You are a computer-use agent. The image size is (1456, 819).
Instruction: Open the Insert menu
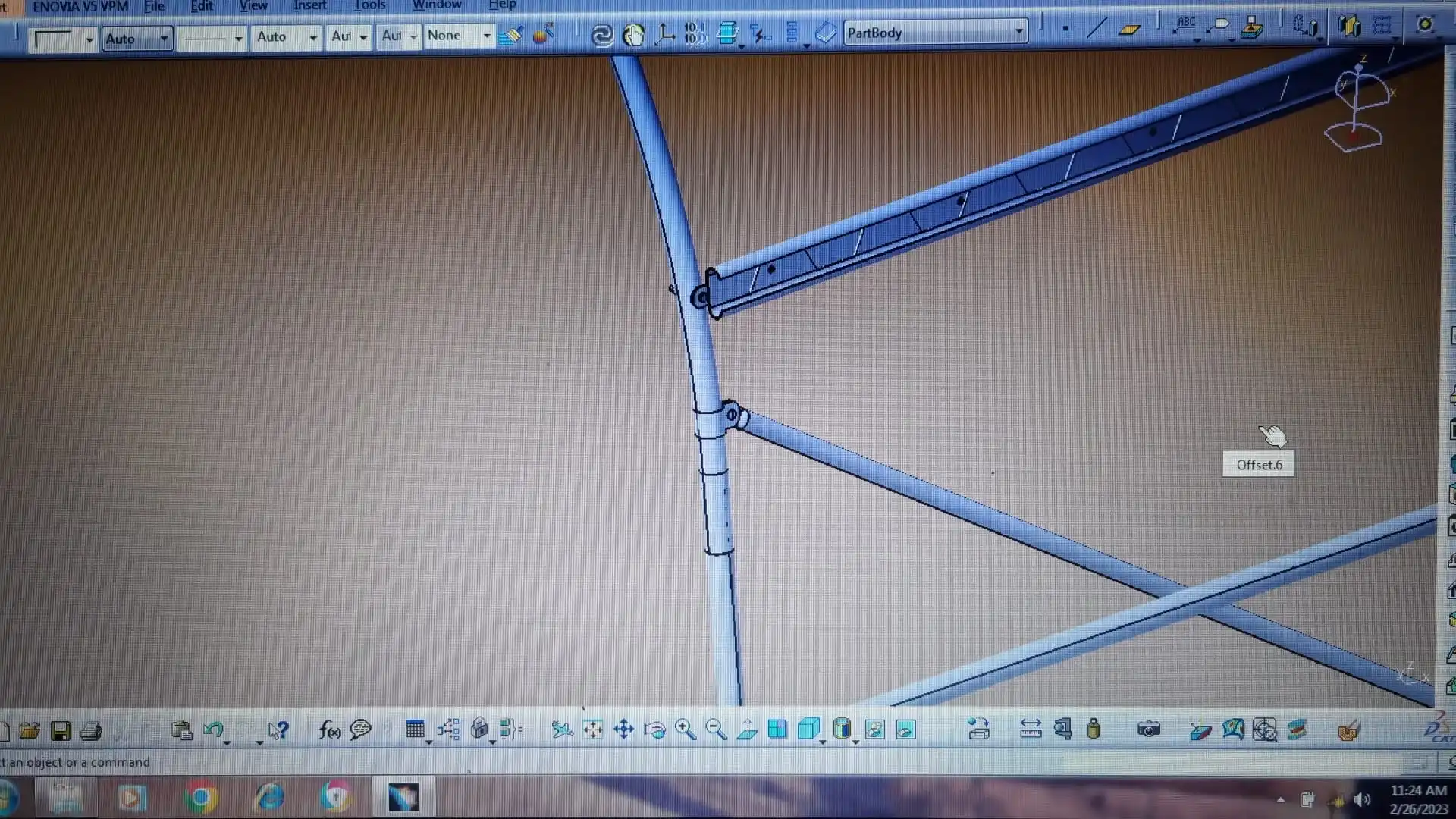tap(309, 5)
